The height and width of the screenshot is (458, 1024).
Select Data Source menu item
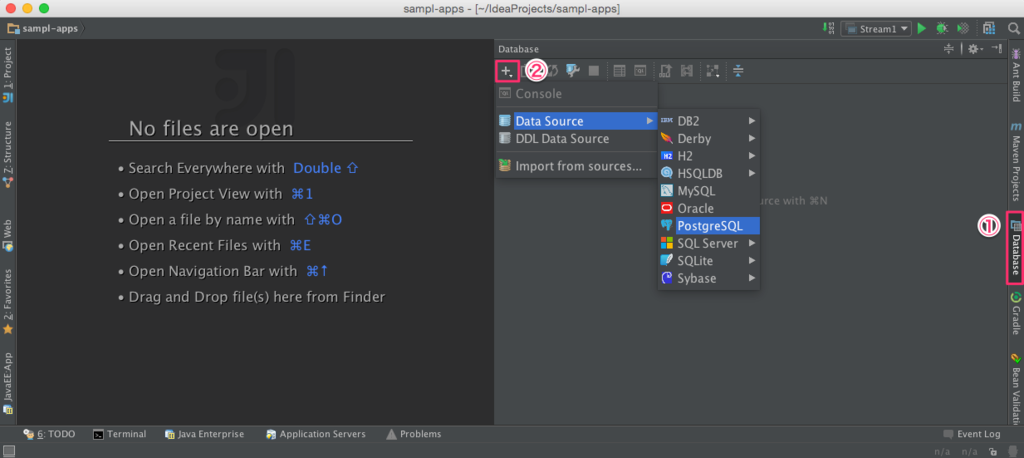577,121
